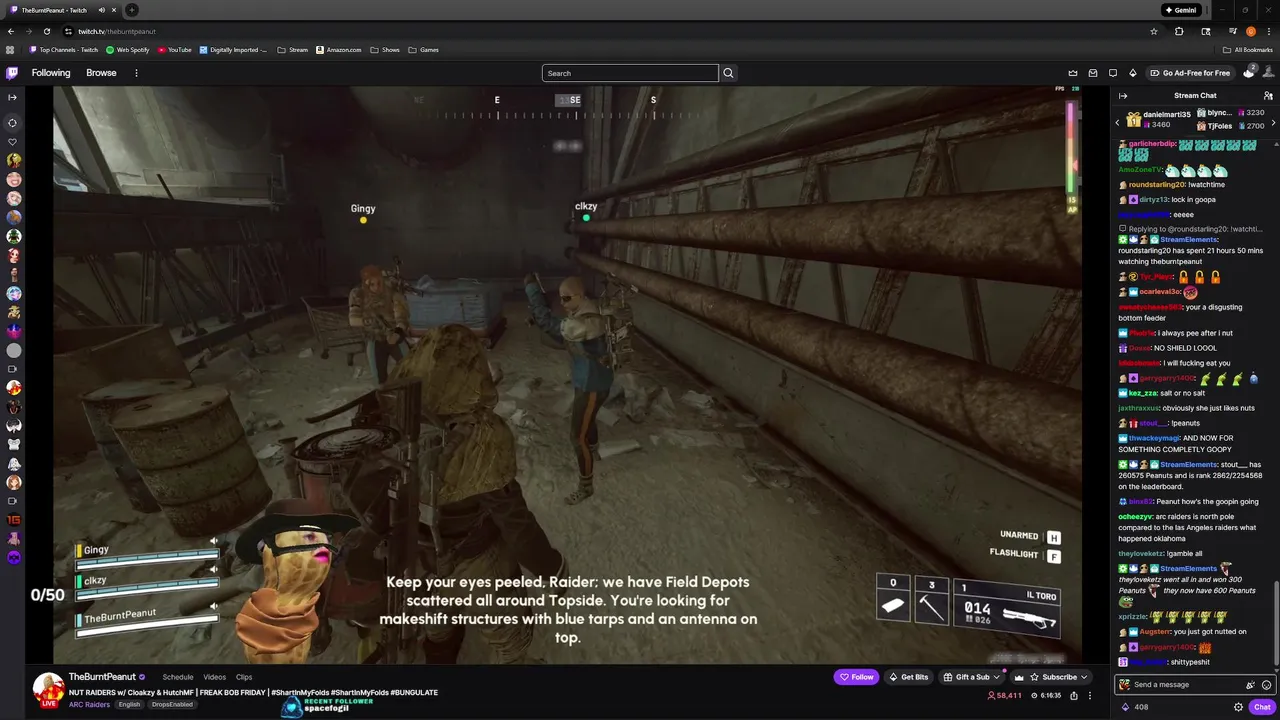This screenshot has width=1280, height=720.
Task: Go back in browser history
Action: pyautogui.click(x=10, y=31)
